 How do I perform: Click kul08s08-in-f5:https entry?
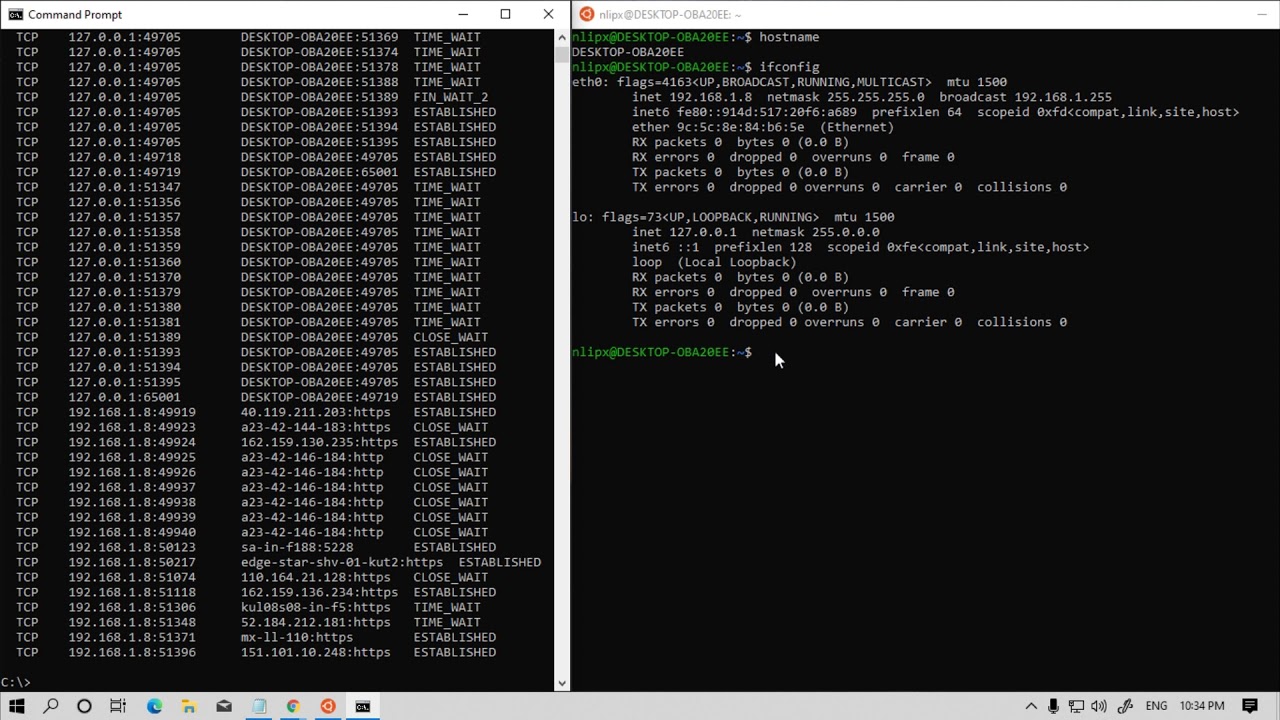[x=315, y=607]
